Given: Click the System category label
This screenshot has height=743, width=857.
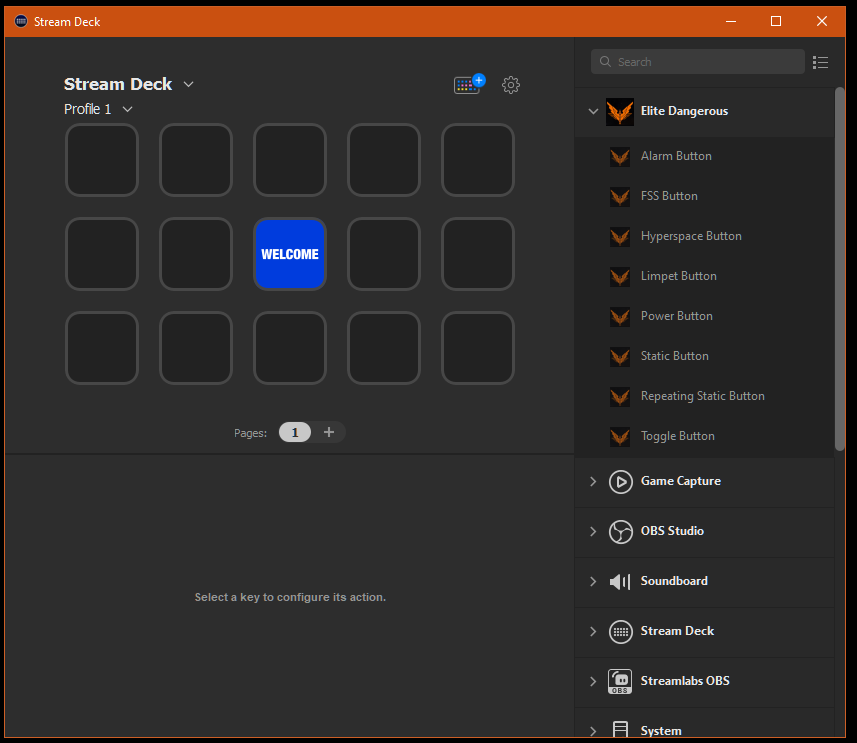Looking at the screenshot, I should tap(661, 731).
